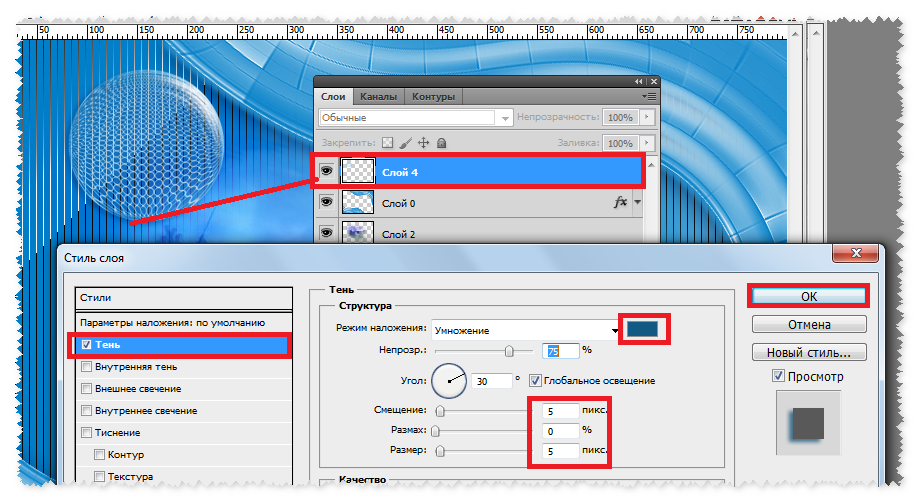Hide layer Слой 4 with eye icon
The image size is (920, 503).
(x=326, y=171)
